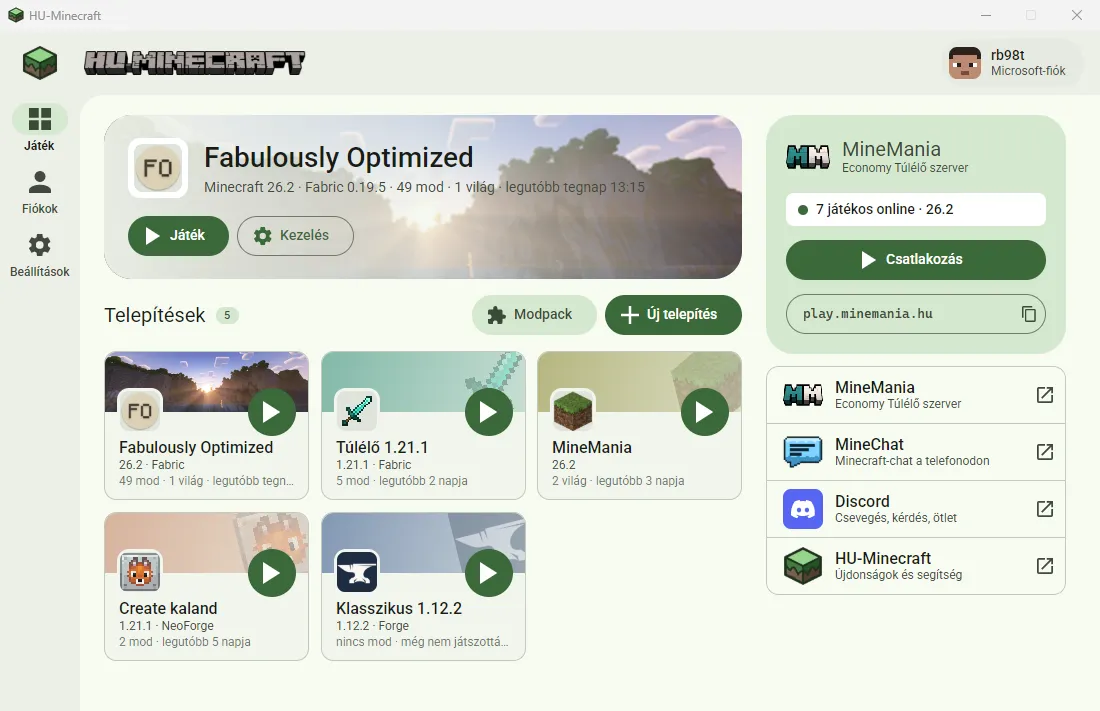Join the MineMania server with Csatlakozás

(x=915, y=260)
